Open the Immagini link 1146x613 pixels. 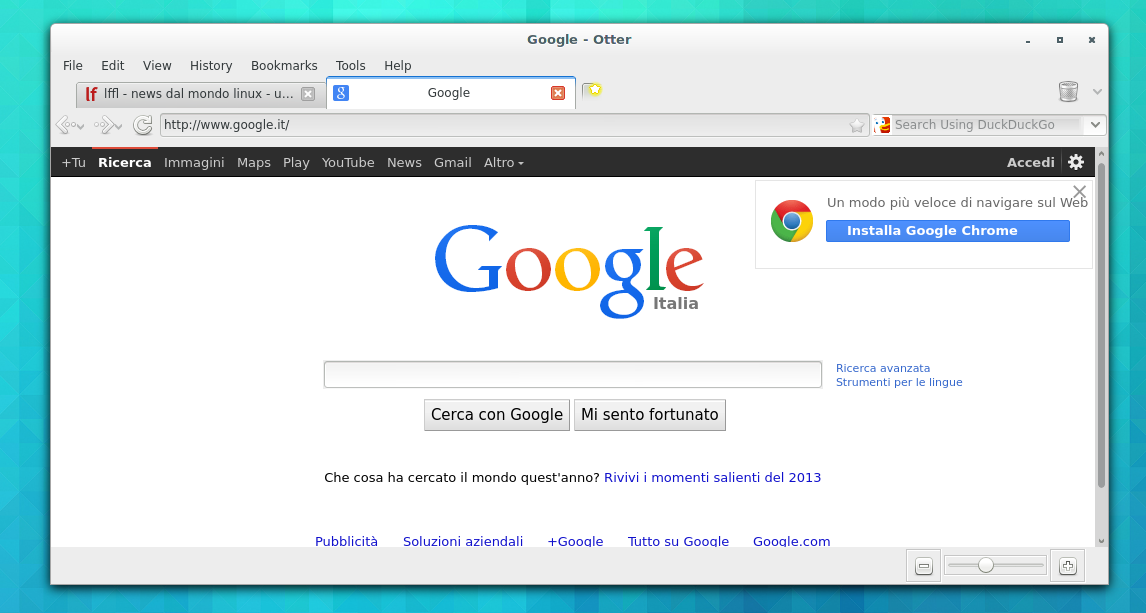[194, 163]
